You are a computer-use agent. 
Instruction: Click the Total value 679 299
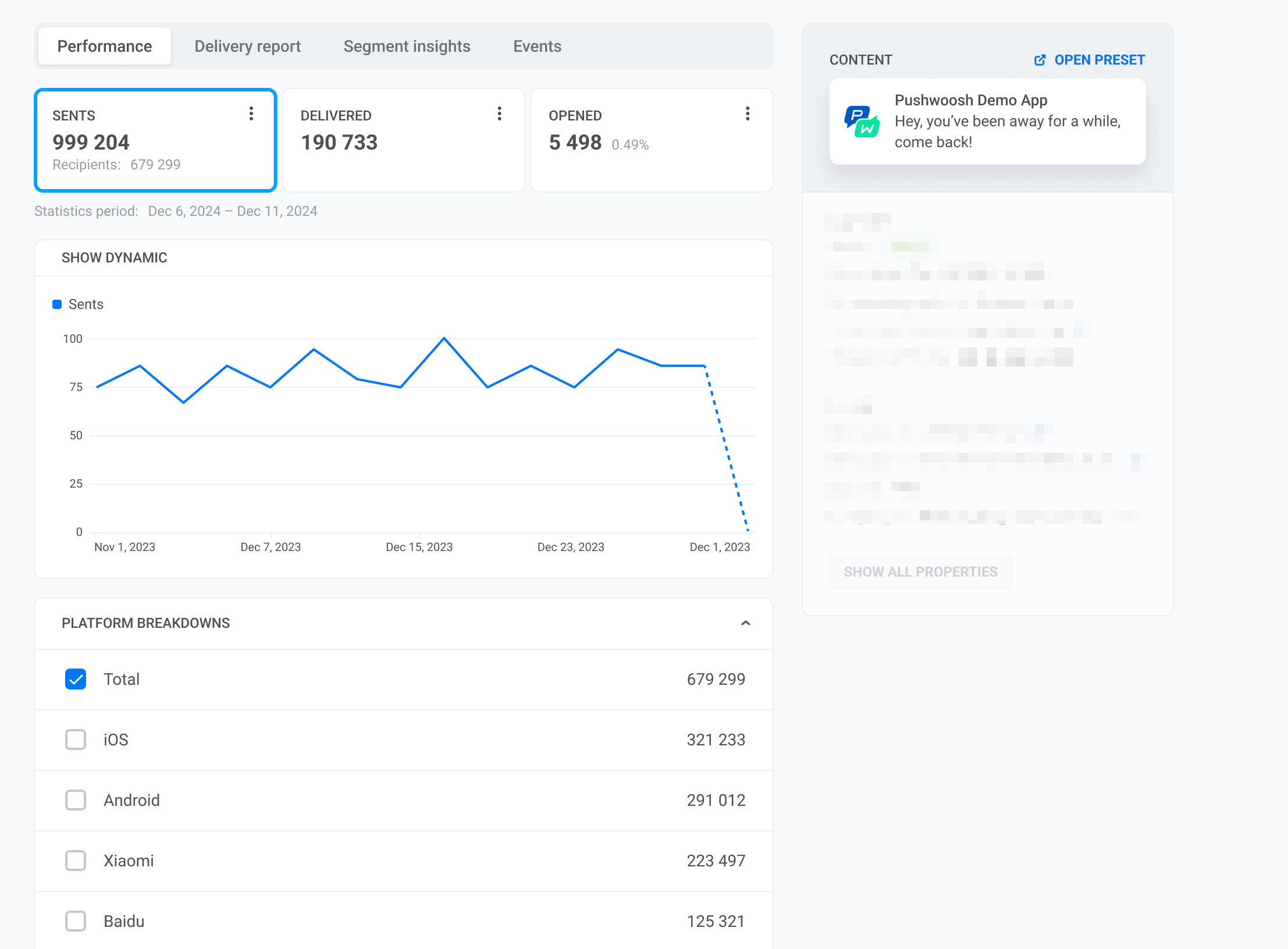tap(716, 679)
